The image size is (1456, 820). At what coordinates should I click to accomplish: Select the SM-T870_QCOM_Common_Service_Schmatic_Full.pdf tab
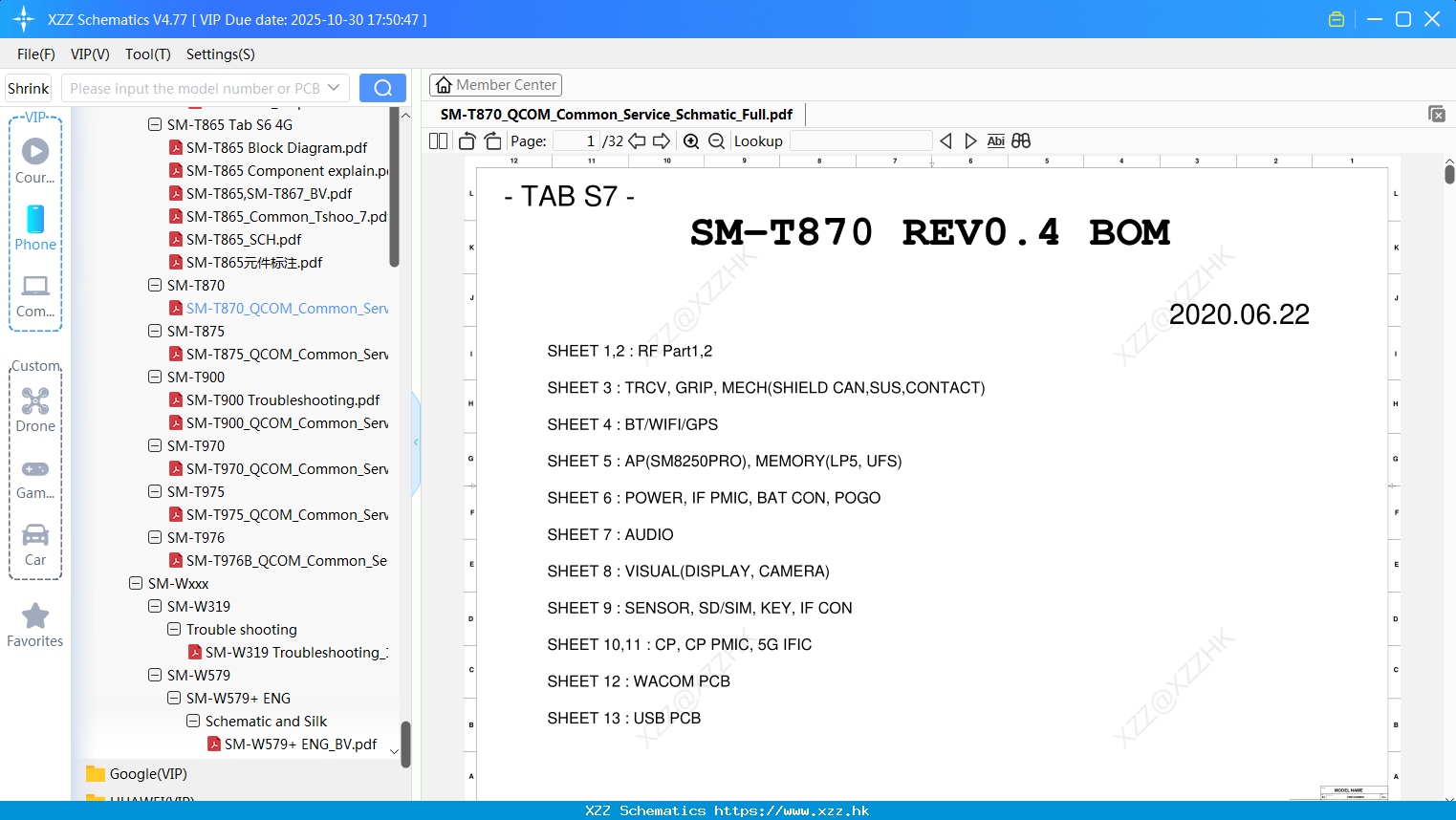(617, 114)
